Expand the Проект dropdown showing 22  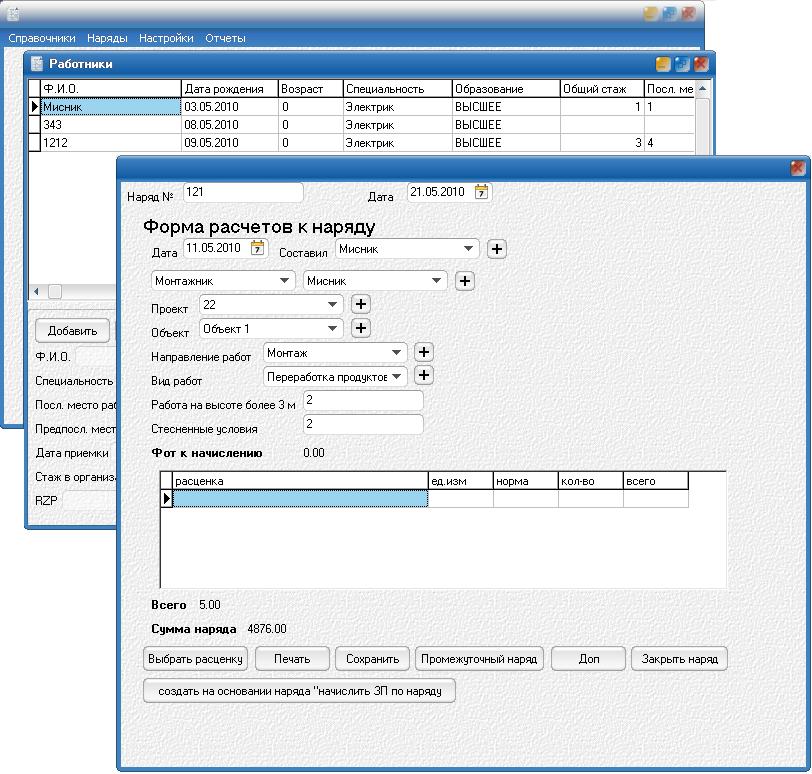point(333,304)
